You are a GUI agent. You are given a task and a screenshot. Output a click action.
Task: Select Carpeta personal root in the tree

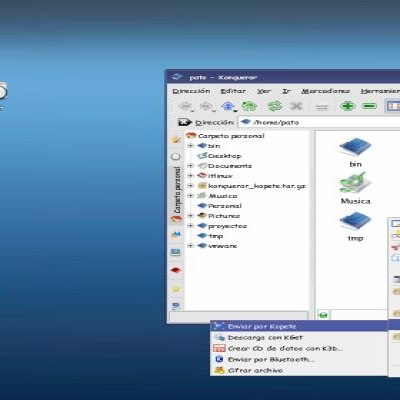[x=231, y=136]
